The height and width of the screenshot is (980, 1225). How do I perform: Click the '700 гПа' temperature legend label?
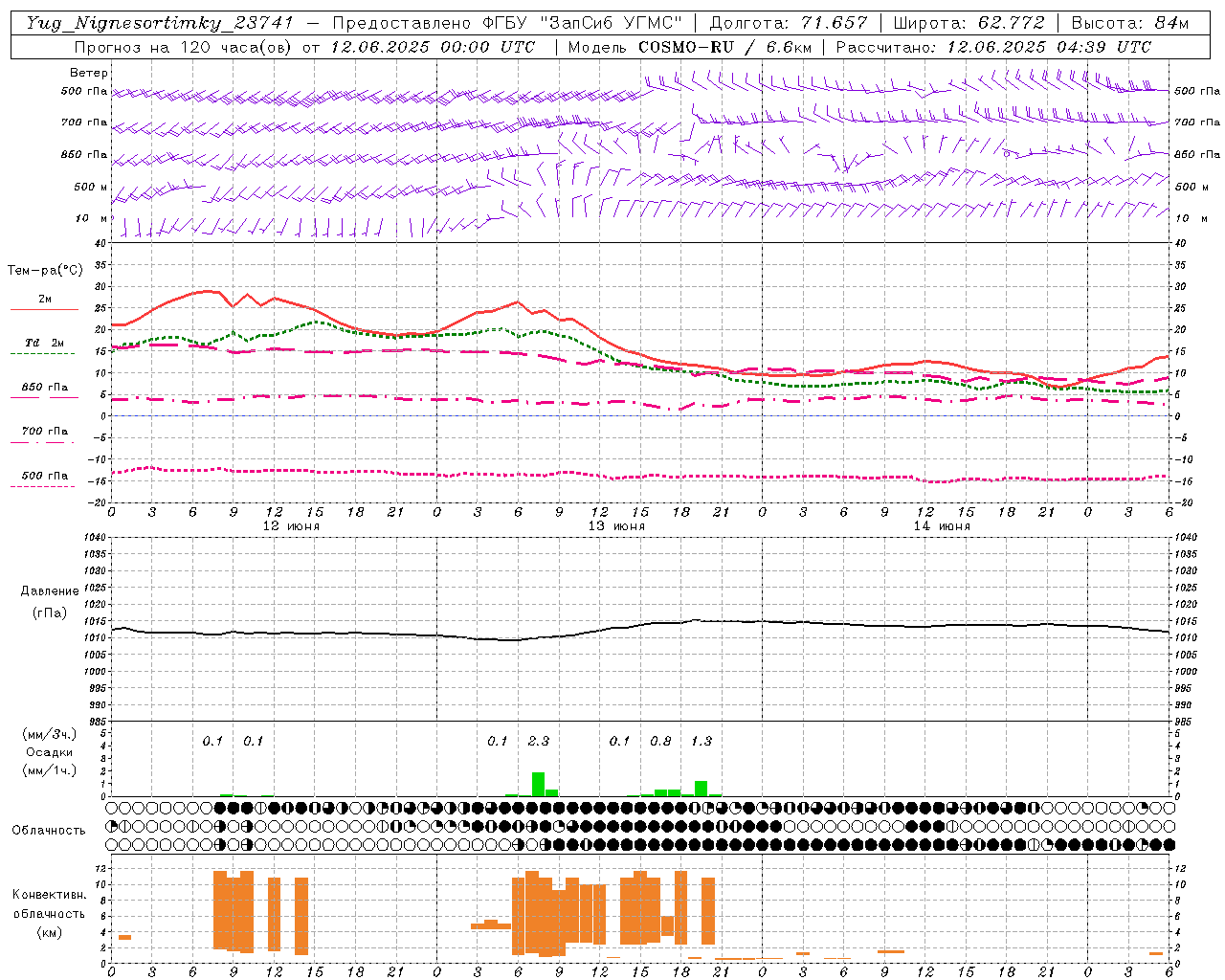44,431
